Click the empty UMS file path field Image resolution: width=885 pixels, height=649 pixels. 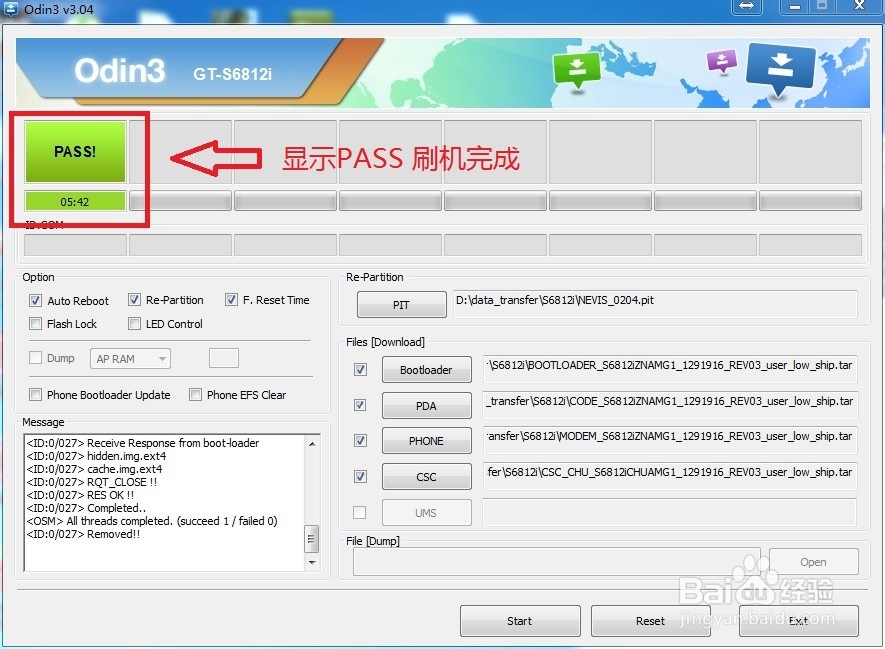coord(670,512)
